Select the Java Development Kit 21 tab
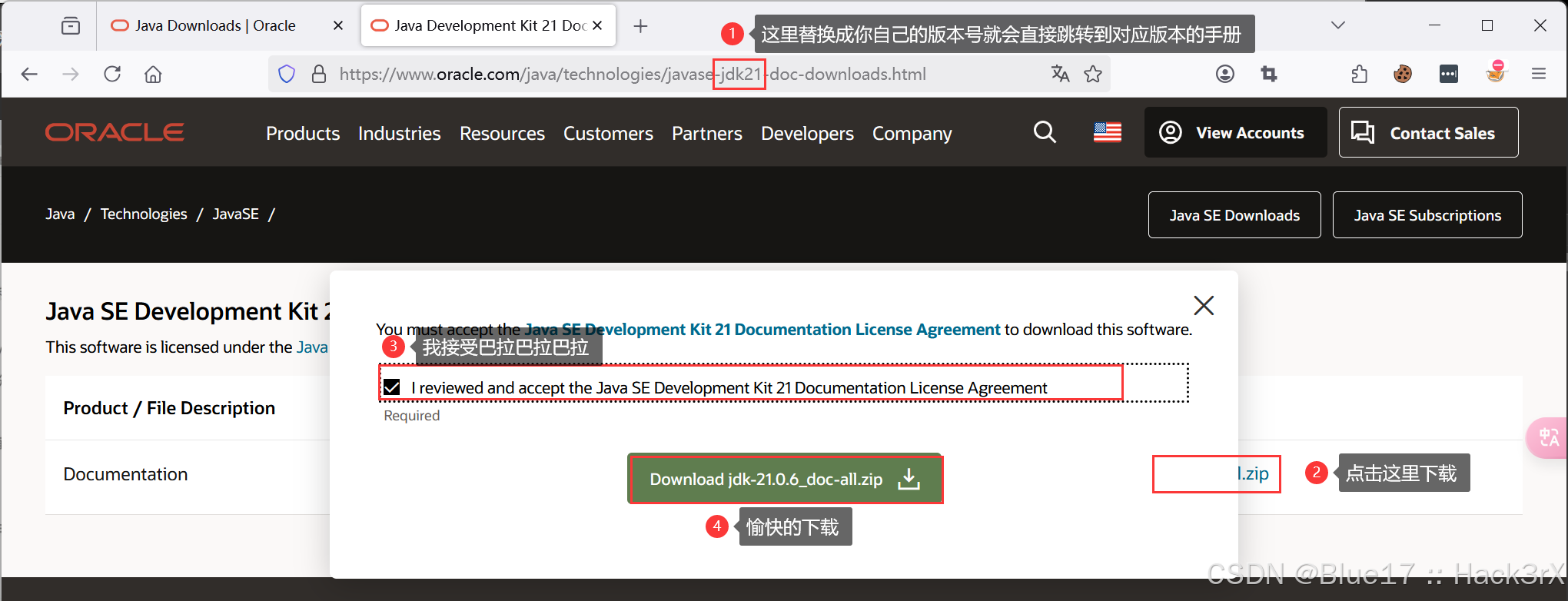Screen dimensions: 1568x601 click(x=489, y=25)
